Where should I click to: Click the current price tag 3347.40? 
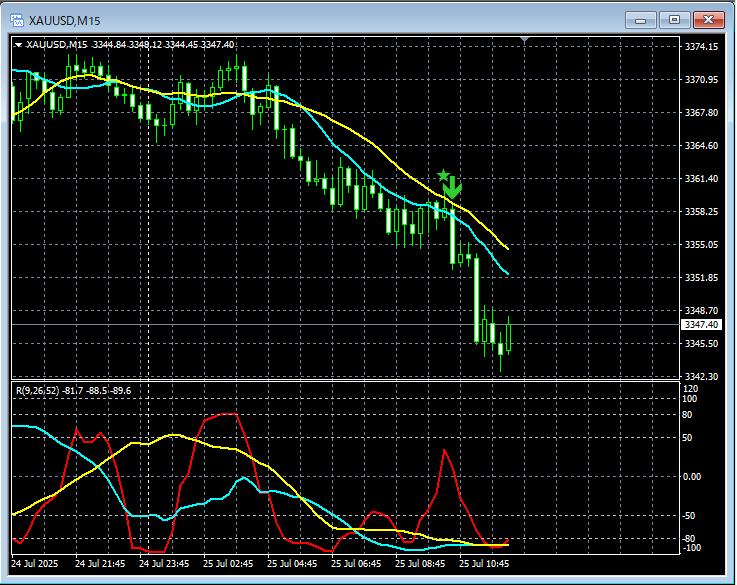tap(700, 325)
